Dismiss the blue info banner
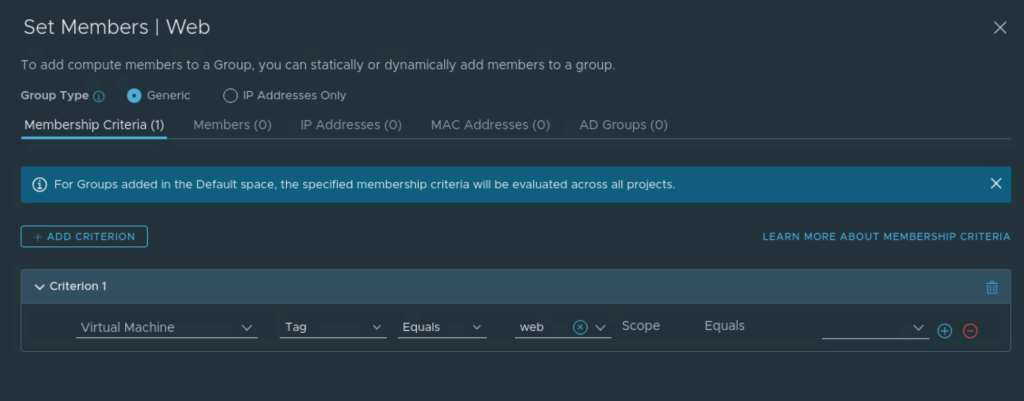This screenshot has width=1024, height=401. click(x=995, y=184)
